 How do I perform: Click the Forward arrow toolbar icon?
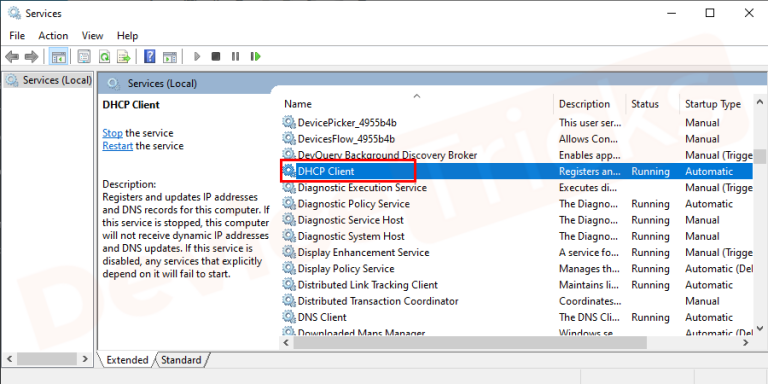click(31, 57)
